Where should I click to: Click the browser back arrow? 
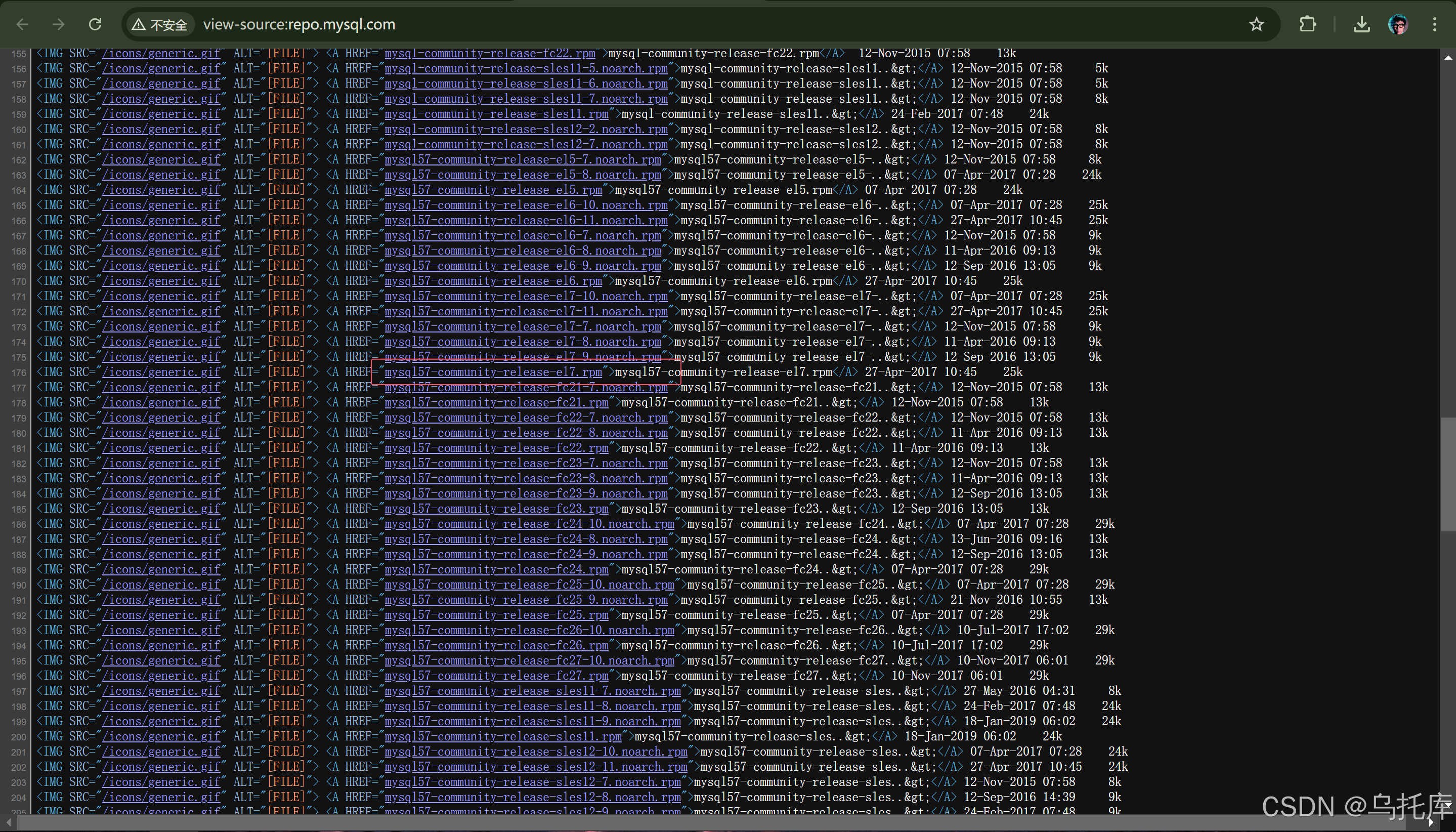(22, 25)
